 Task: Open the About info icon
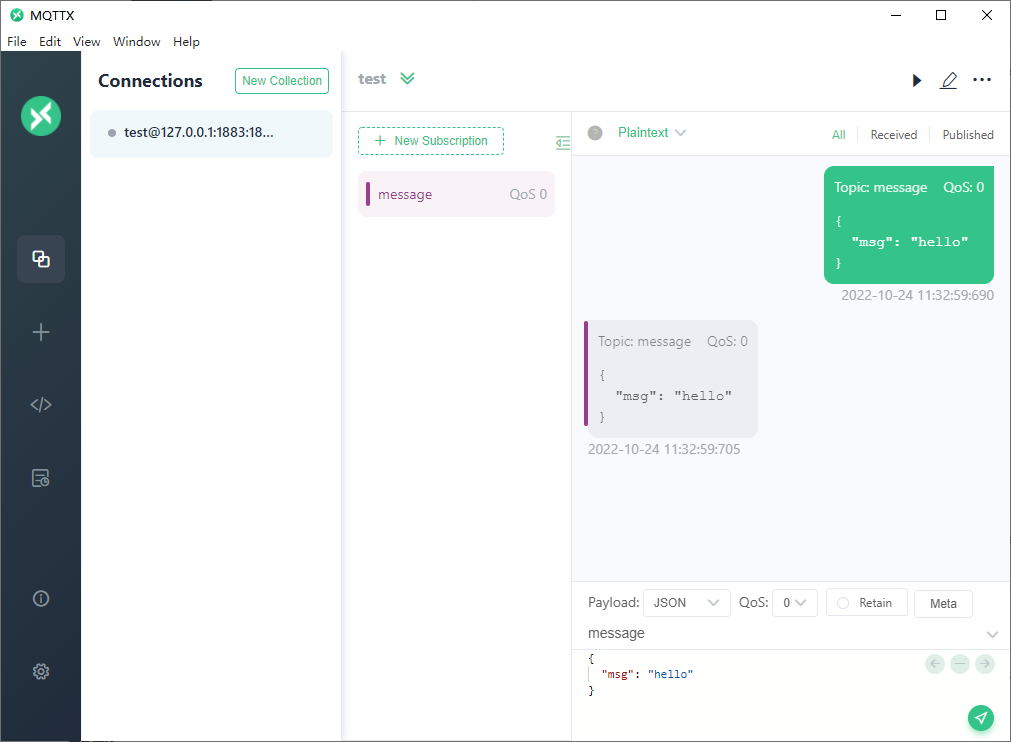pos(41,598)
